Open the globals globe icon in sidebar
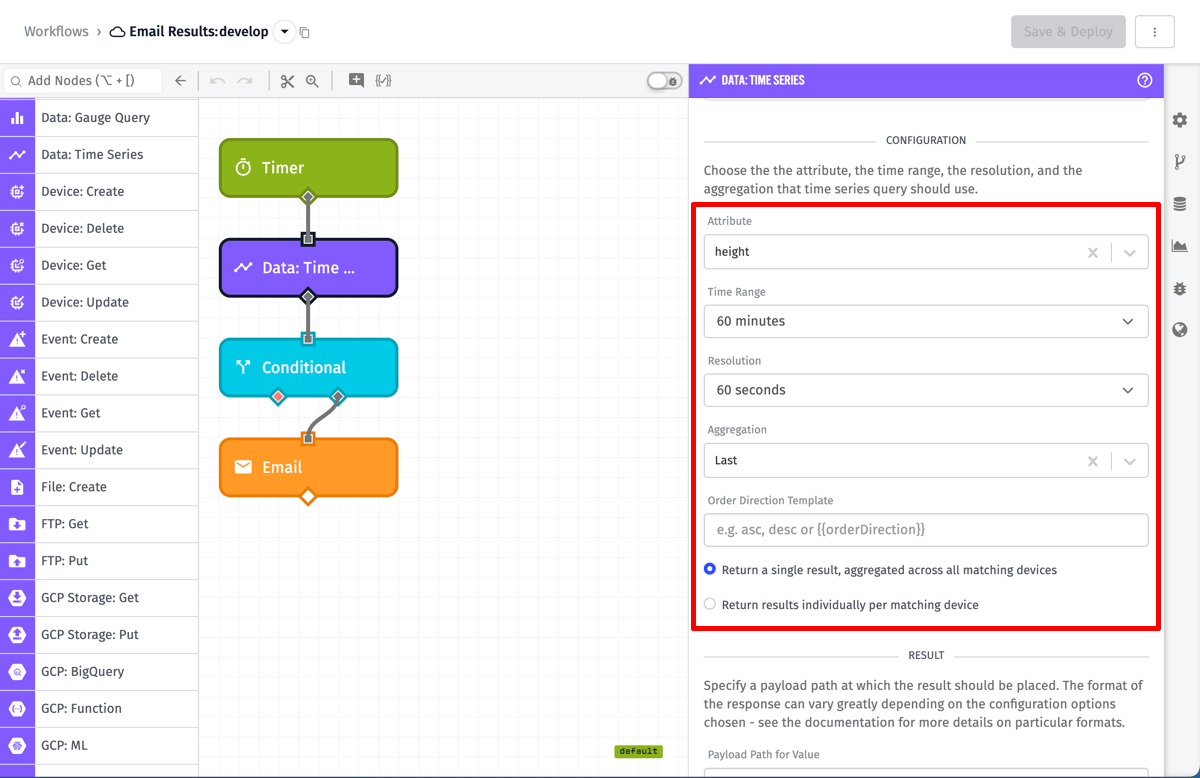Screen dimensions: 1200x778 (x=1180, y=330)
